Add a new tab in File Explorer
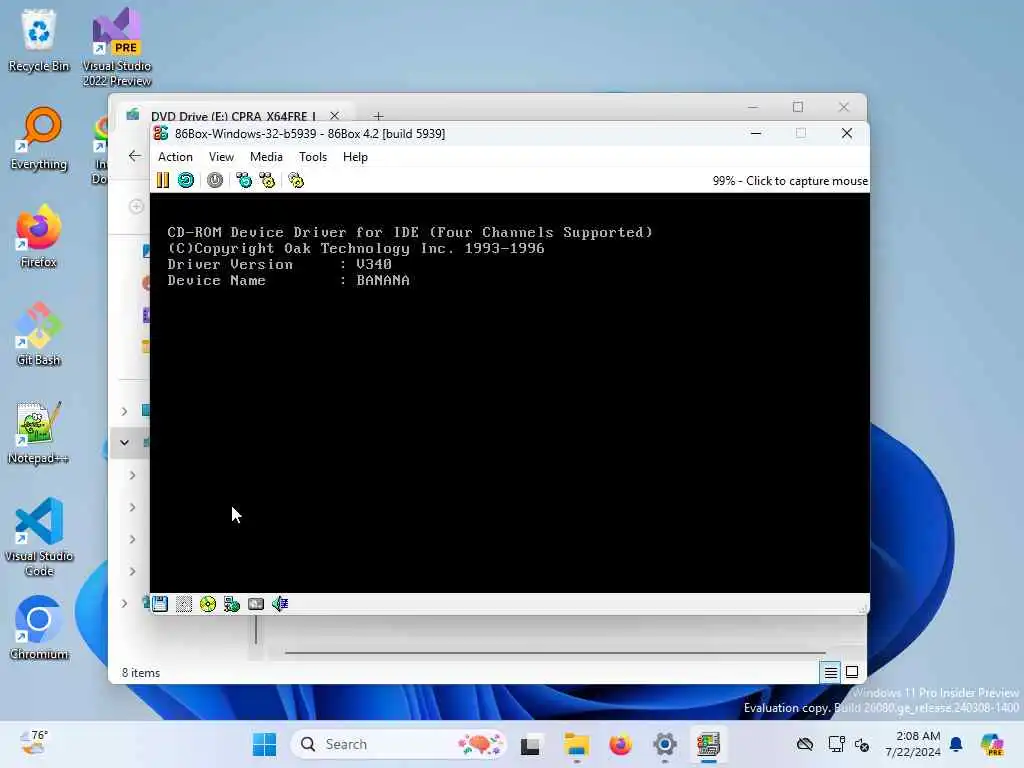 click(378, 116)
